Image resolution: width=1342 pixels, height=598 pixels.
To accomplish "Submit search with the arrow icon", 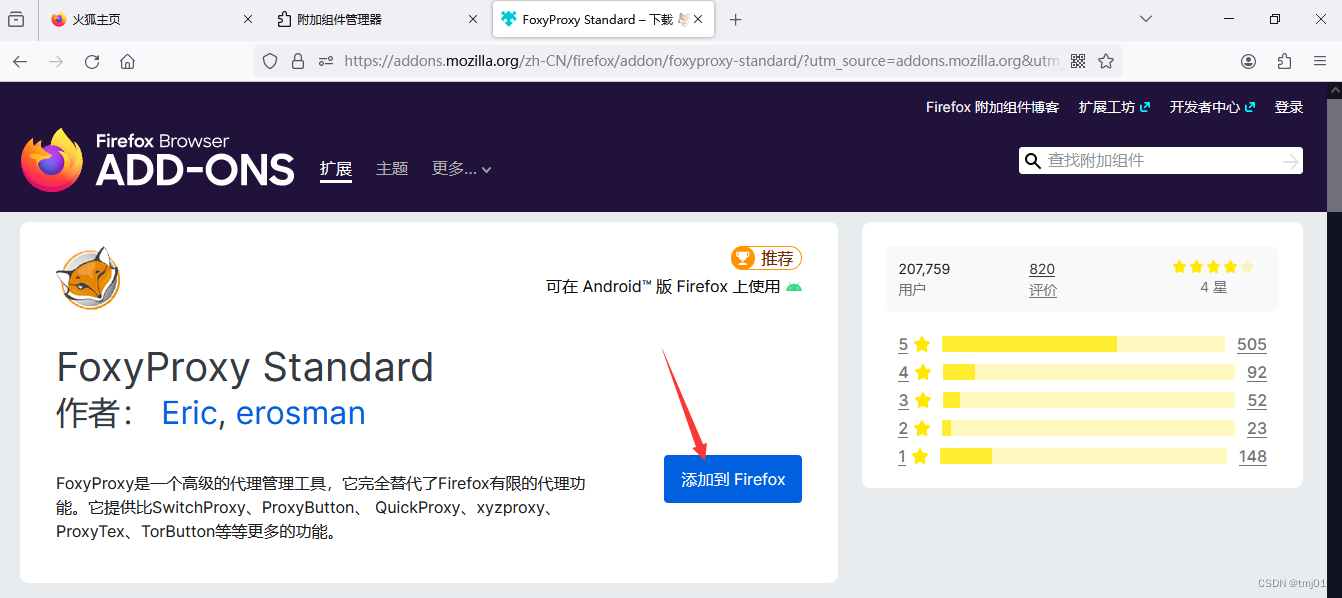I will [x=1291, y=161].
